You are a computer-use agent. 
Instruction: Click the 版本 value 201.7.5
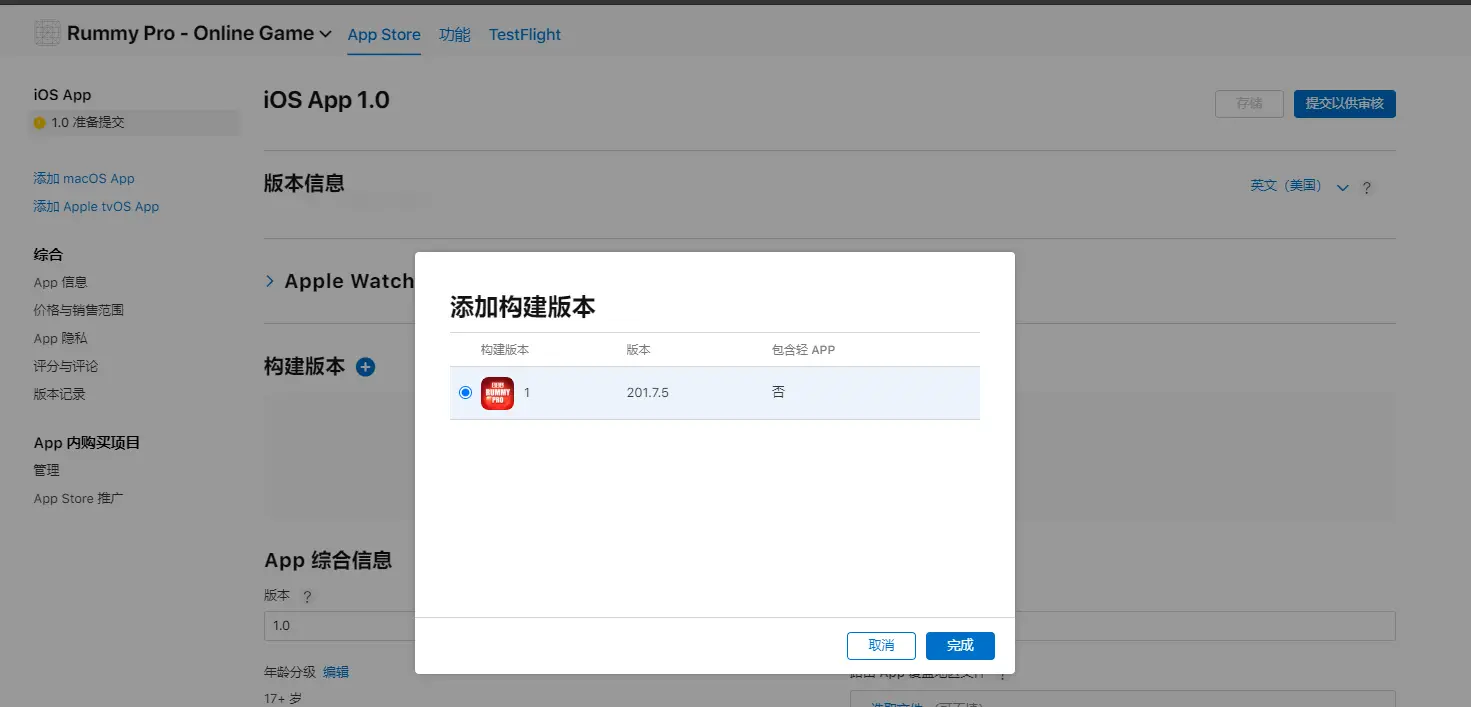pos(648,393)
